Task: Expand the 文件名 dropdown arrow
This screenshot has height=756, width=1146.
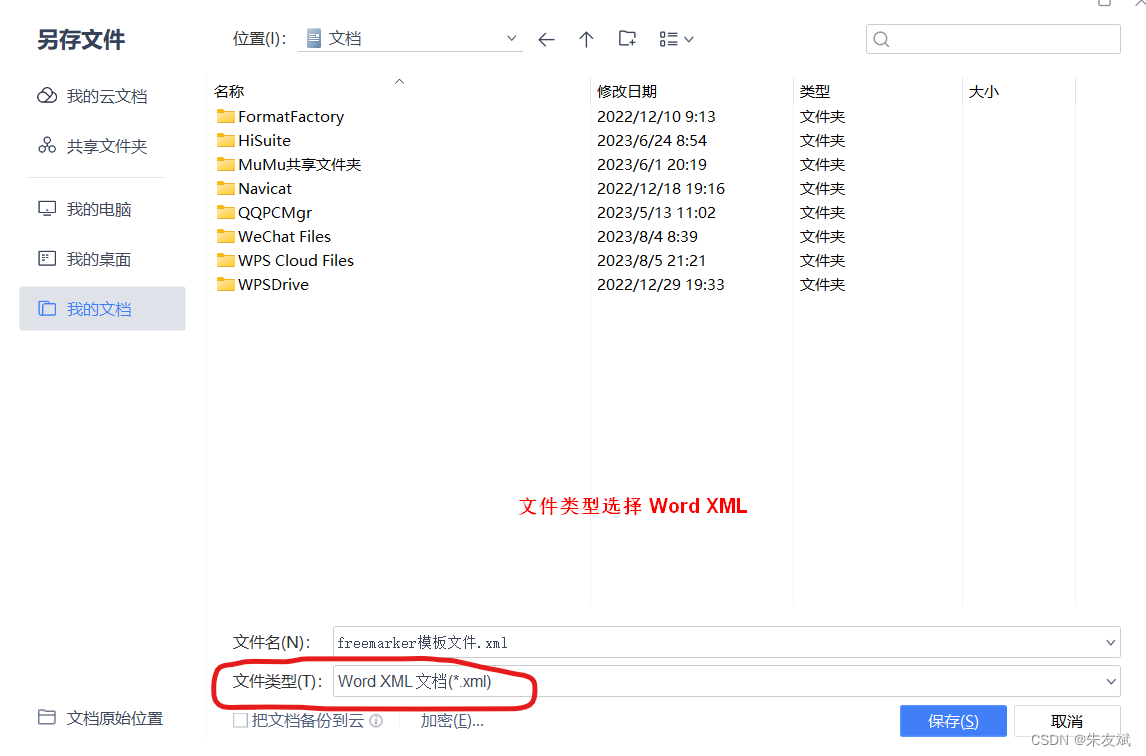Action: pos(1111,642)
